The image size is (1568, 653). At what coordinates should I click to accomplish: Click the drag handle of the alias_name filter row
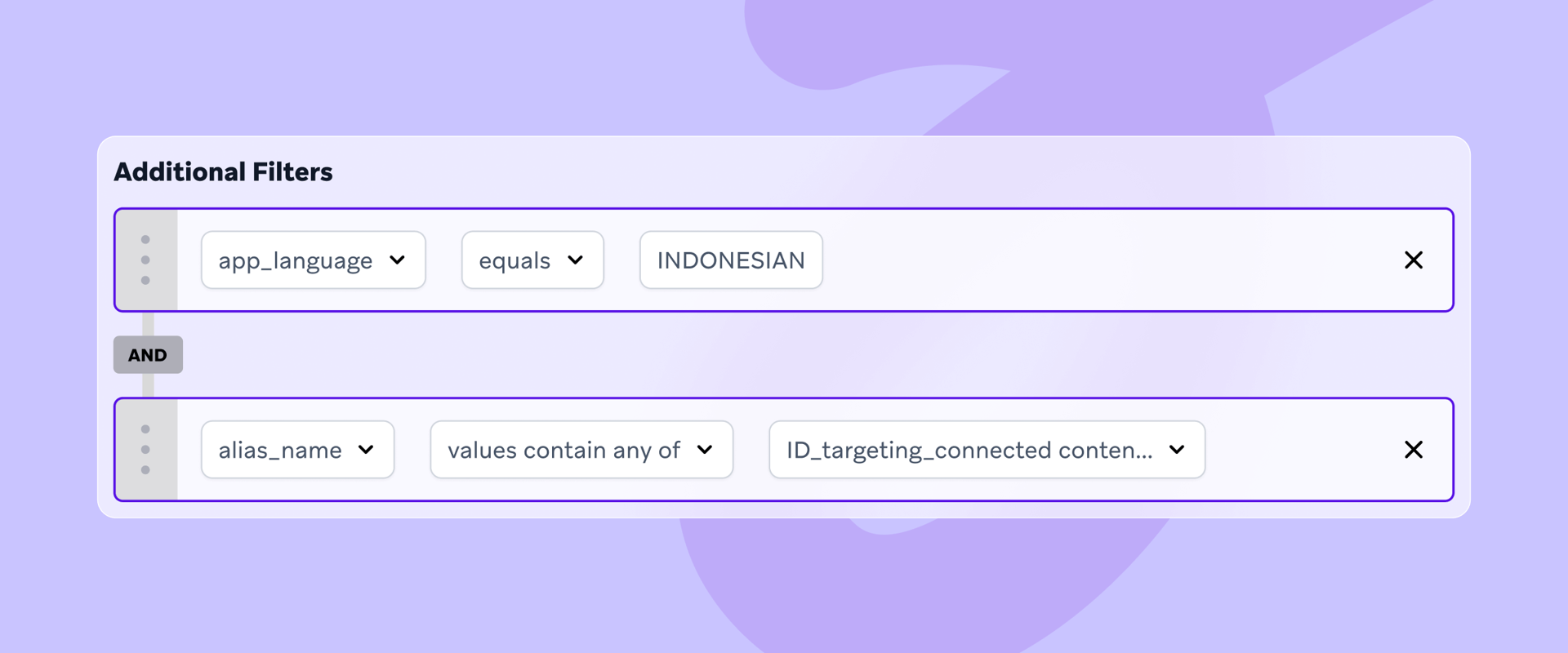[x=147, y=449]
